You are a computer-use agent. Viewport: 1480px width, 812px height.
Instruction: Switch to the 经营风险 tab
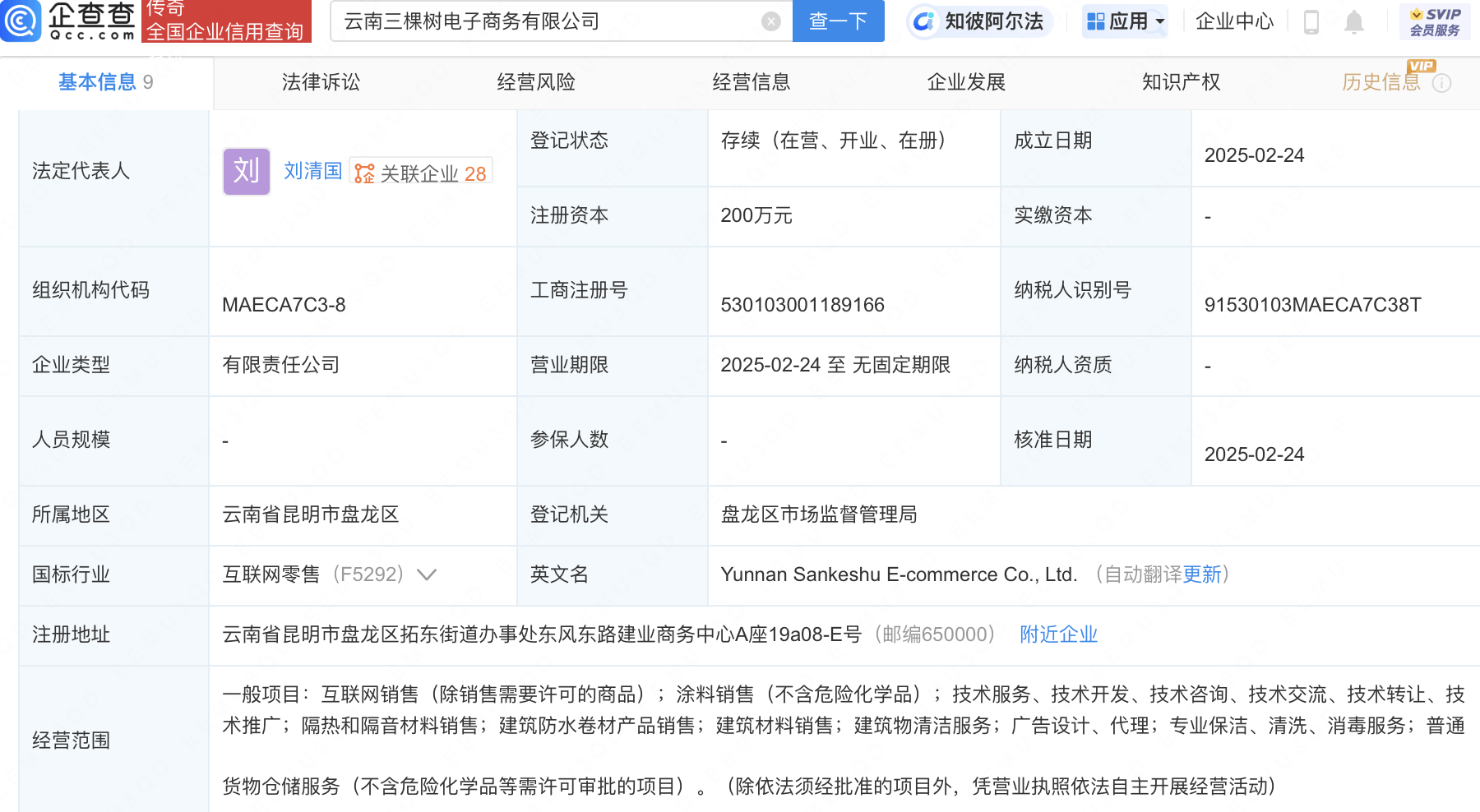click(x=536, y=82)
